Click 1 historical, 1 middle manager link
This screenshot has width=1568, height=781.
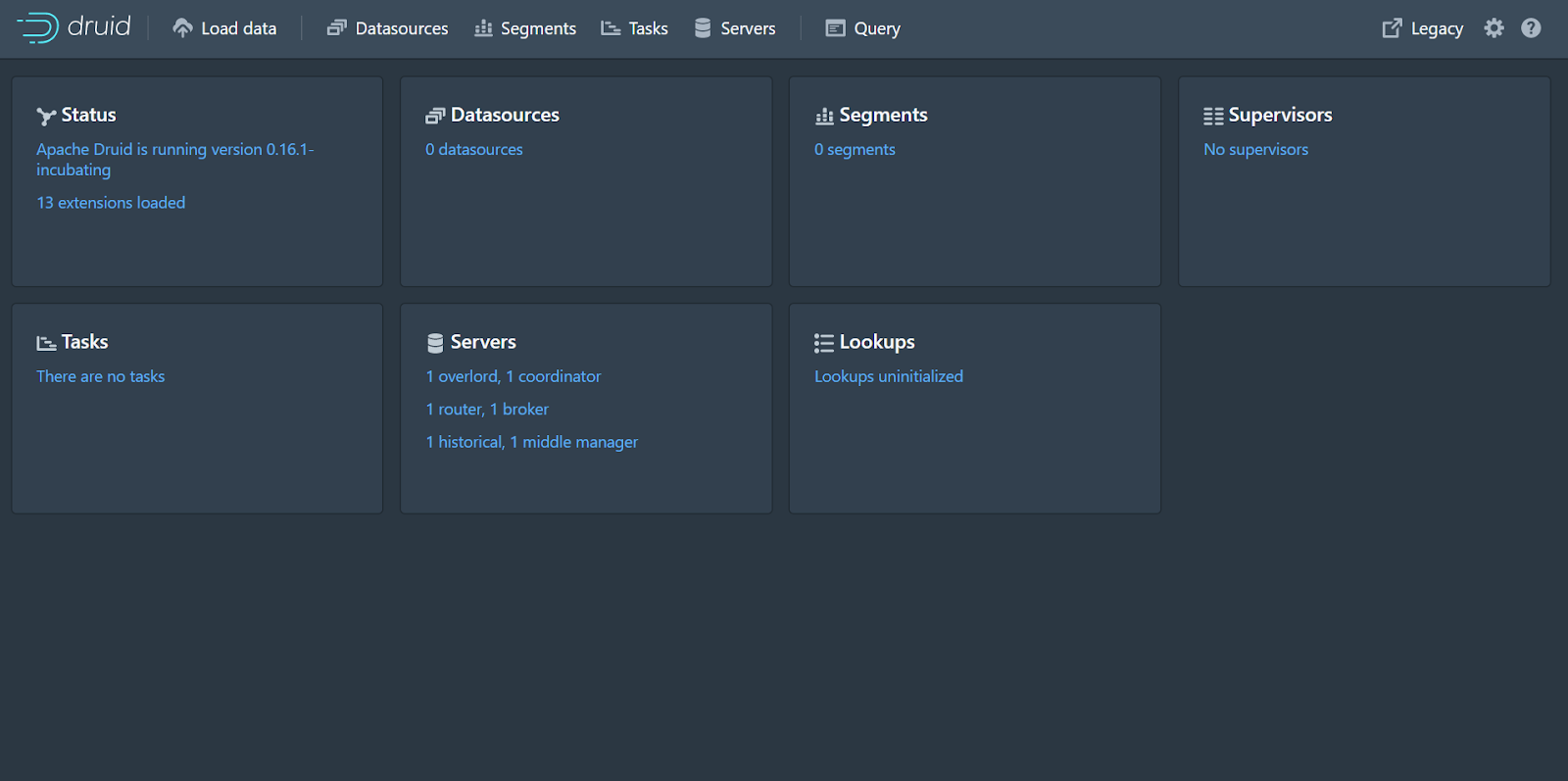(x=531, y=442)
